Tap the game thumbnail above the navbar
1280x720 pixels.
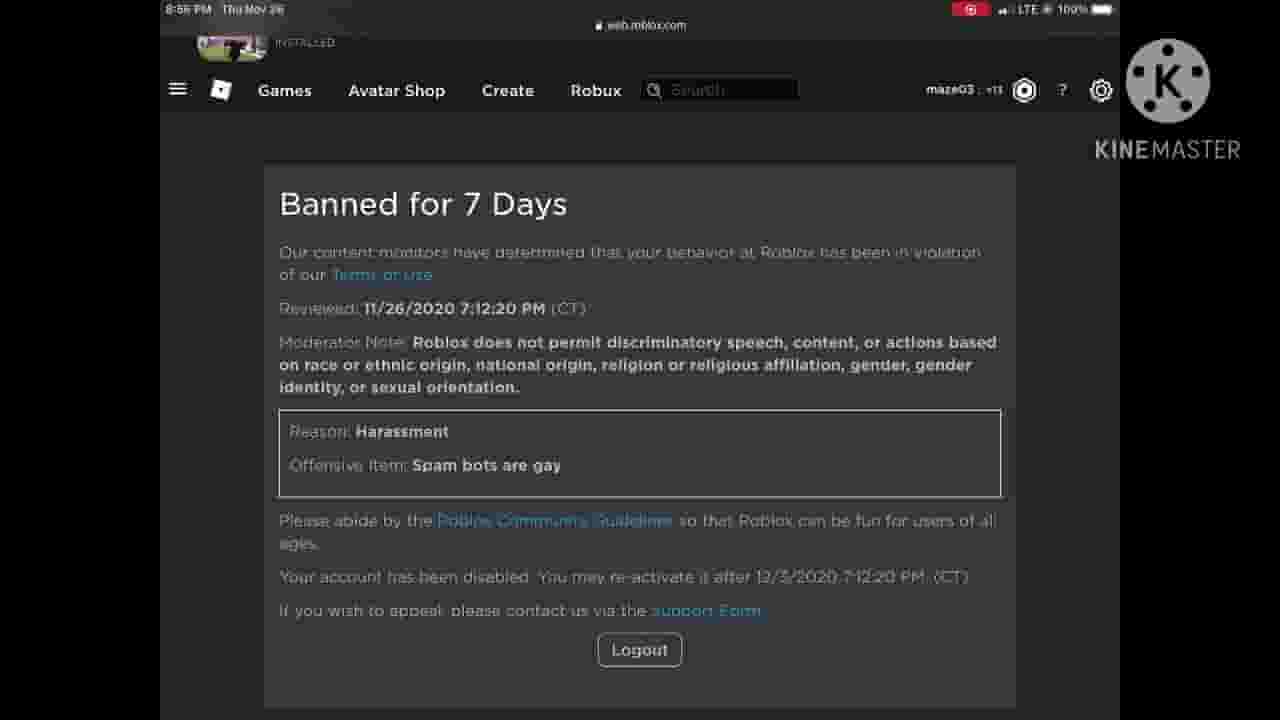(x=232, y=47)
